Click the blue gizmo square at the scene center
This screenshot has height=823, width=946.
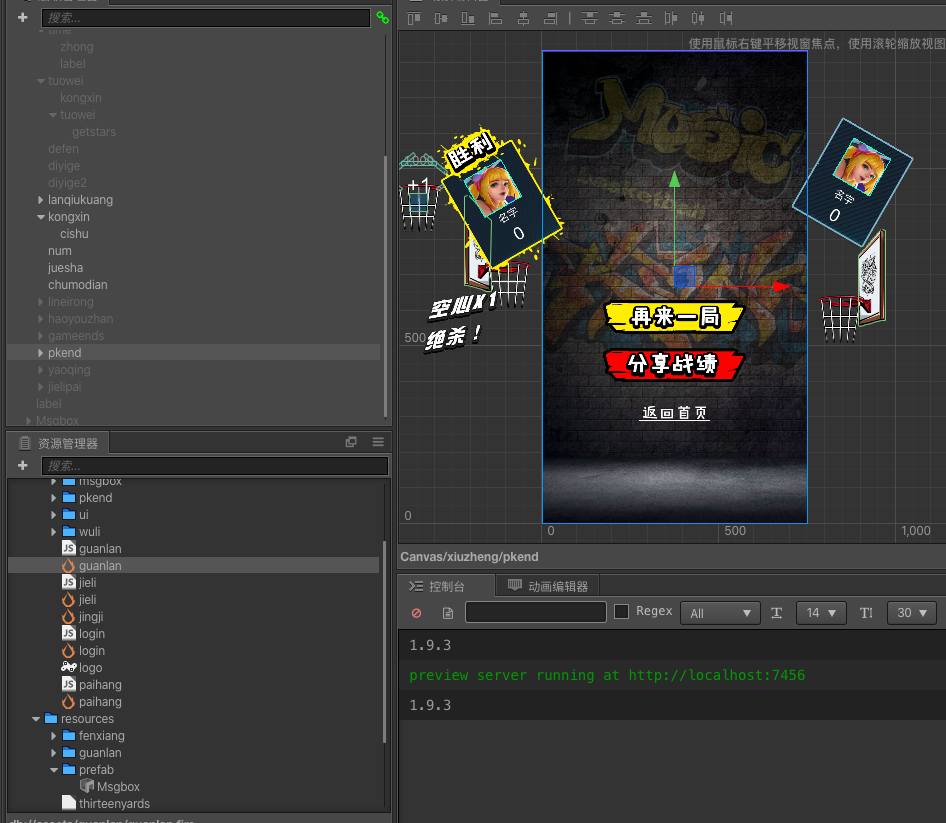click(x=684, y=277)
